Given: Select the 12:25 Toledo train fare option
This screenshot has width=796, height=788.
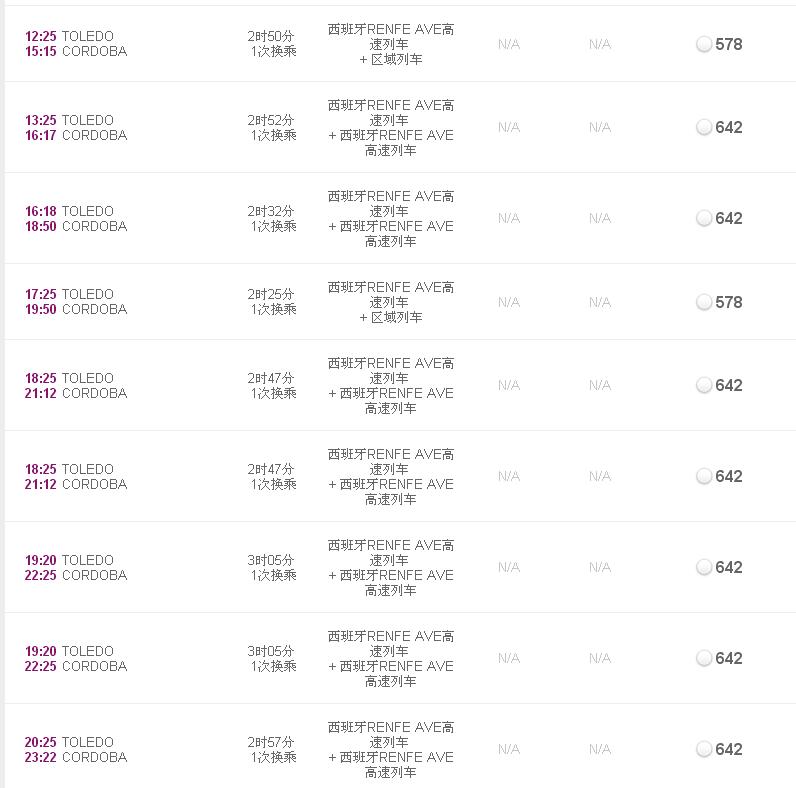Looking at the screenshot, I should click(704, 44).
